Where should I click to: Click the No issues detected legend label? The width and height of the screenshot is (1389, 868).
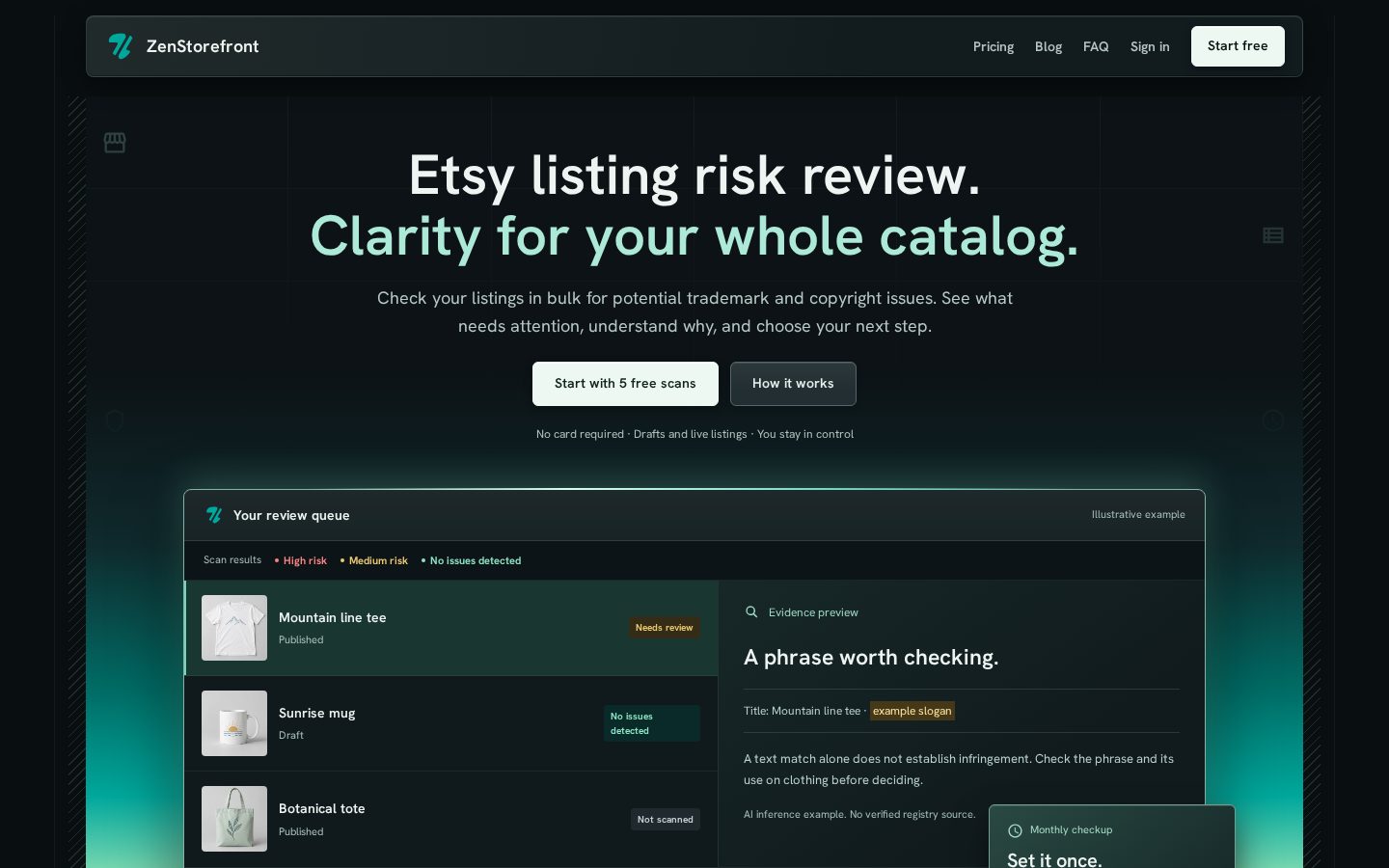[476, 560]
